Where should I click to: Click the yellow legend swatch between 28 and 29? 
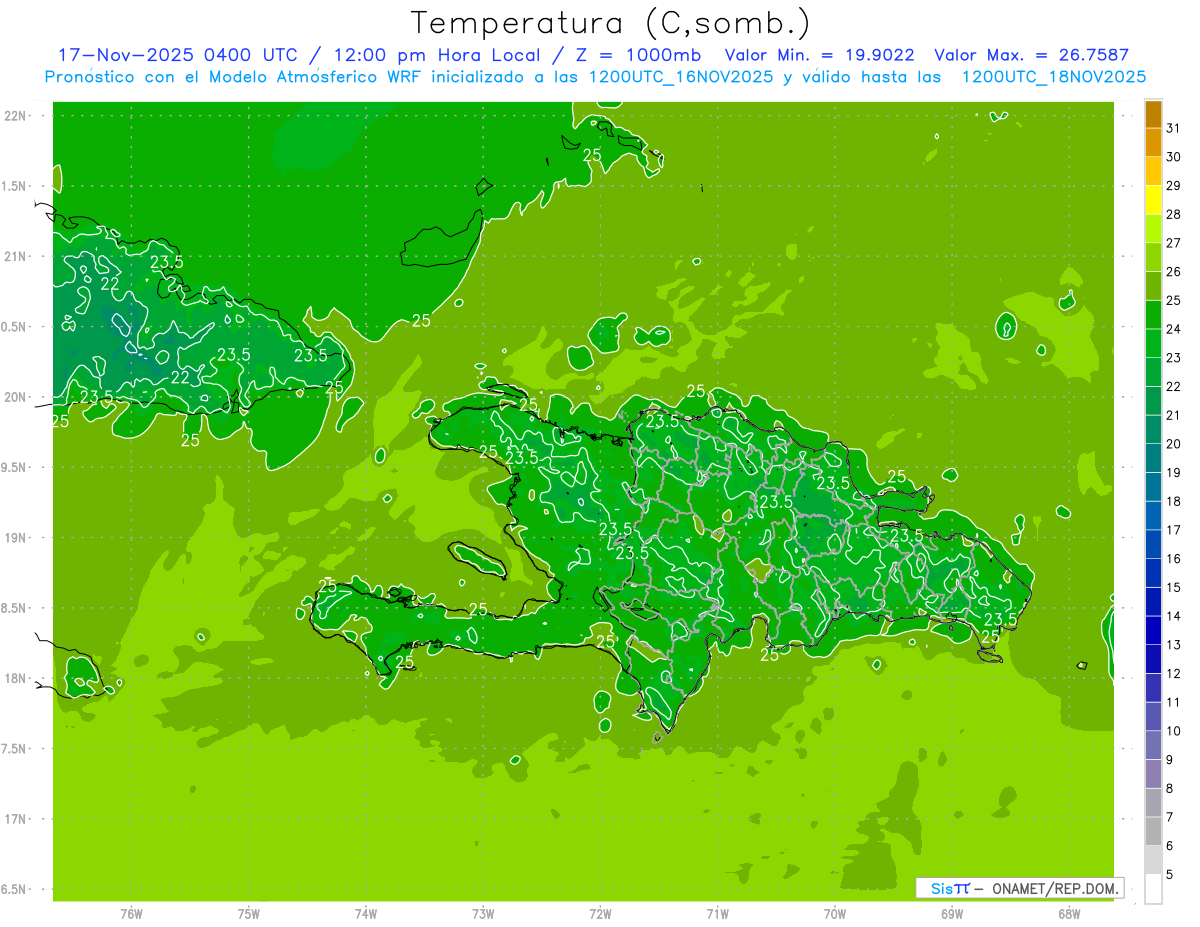(x=1153, y=200)
